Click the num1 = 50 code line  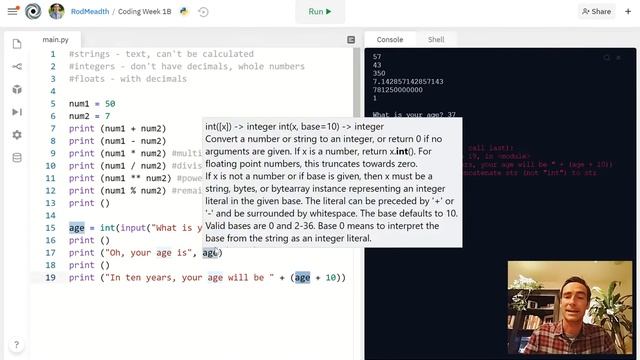point(92,104)
